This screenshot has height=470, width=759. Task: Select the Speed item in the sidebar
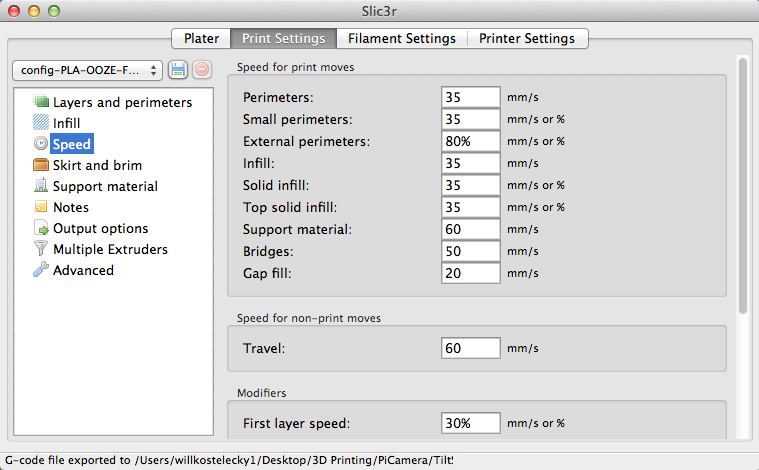click(x=71, y=144)
